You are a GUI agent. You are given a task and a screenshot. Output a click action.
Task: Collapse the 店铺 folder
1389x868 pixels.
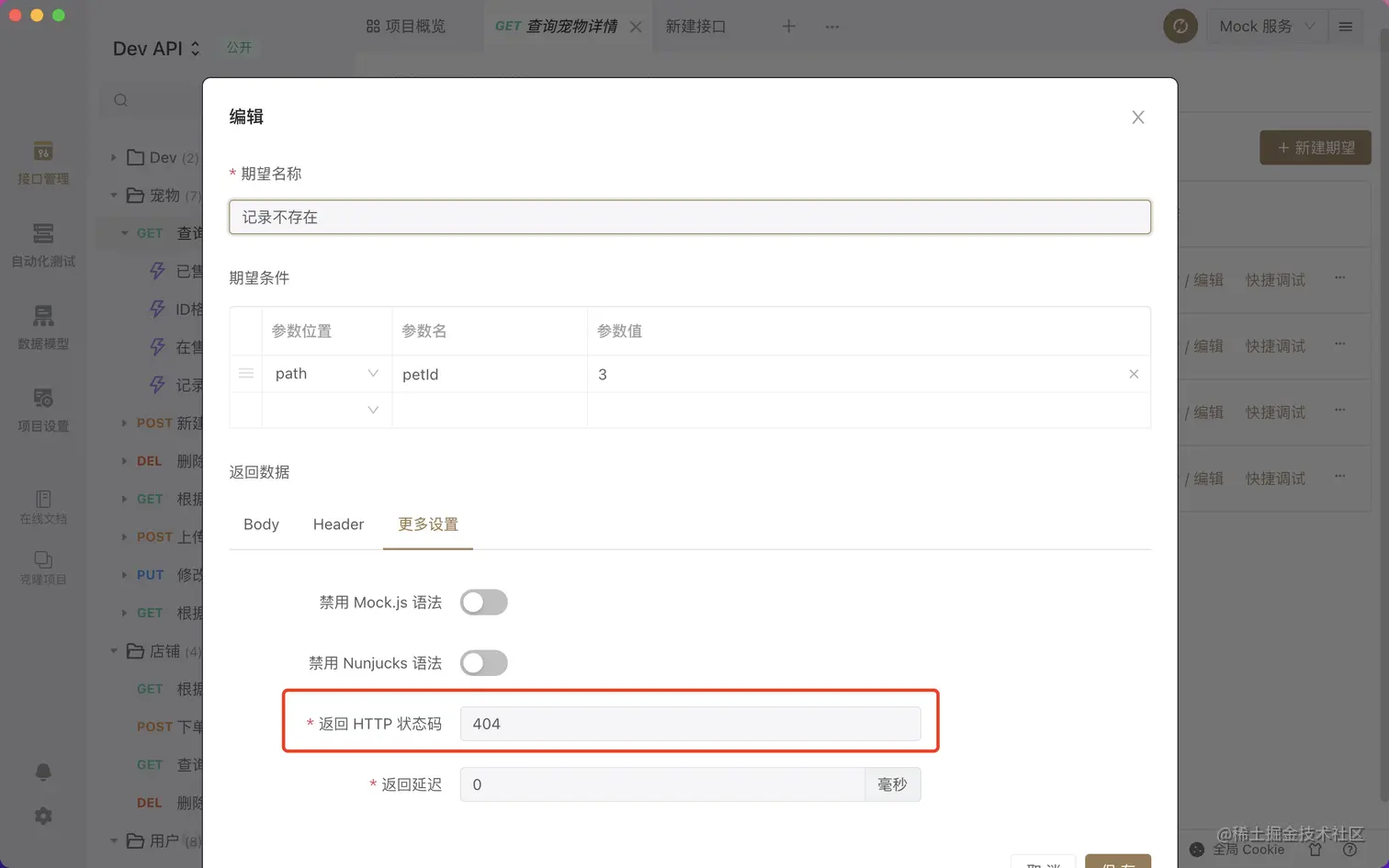tap(114, 651)
